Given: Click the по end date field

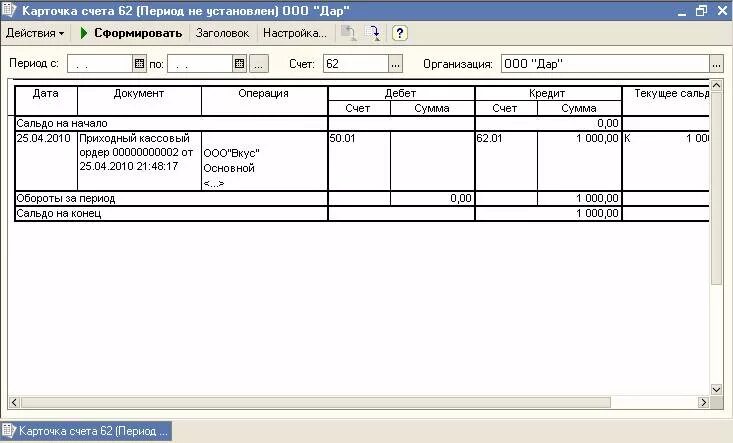Looking at the screenshot, I should [x=200, y=64].
